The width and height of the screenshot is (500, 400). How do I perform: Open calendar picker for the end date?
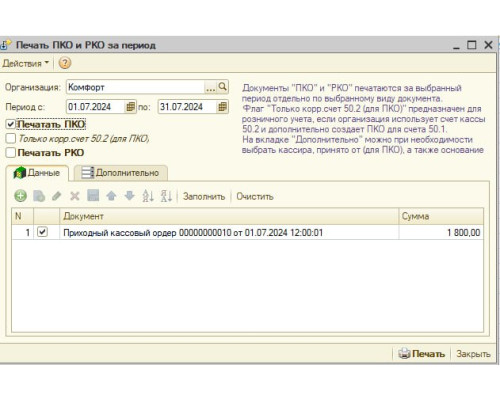point(222,107)
